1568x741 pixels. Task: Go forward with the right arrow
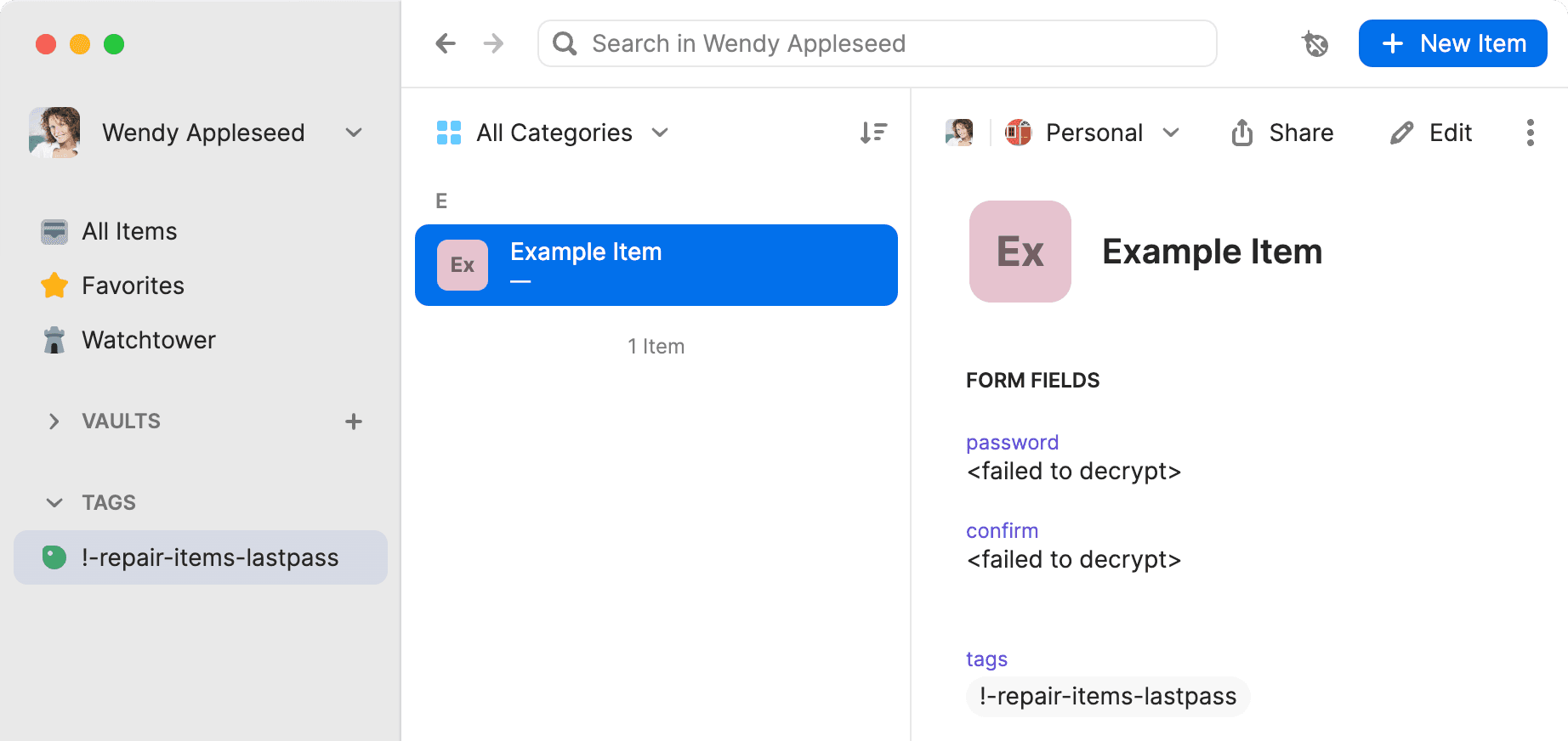point(493,43)
